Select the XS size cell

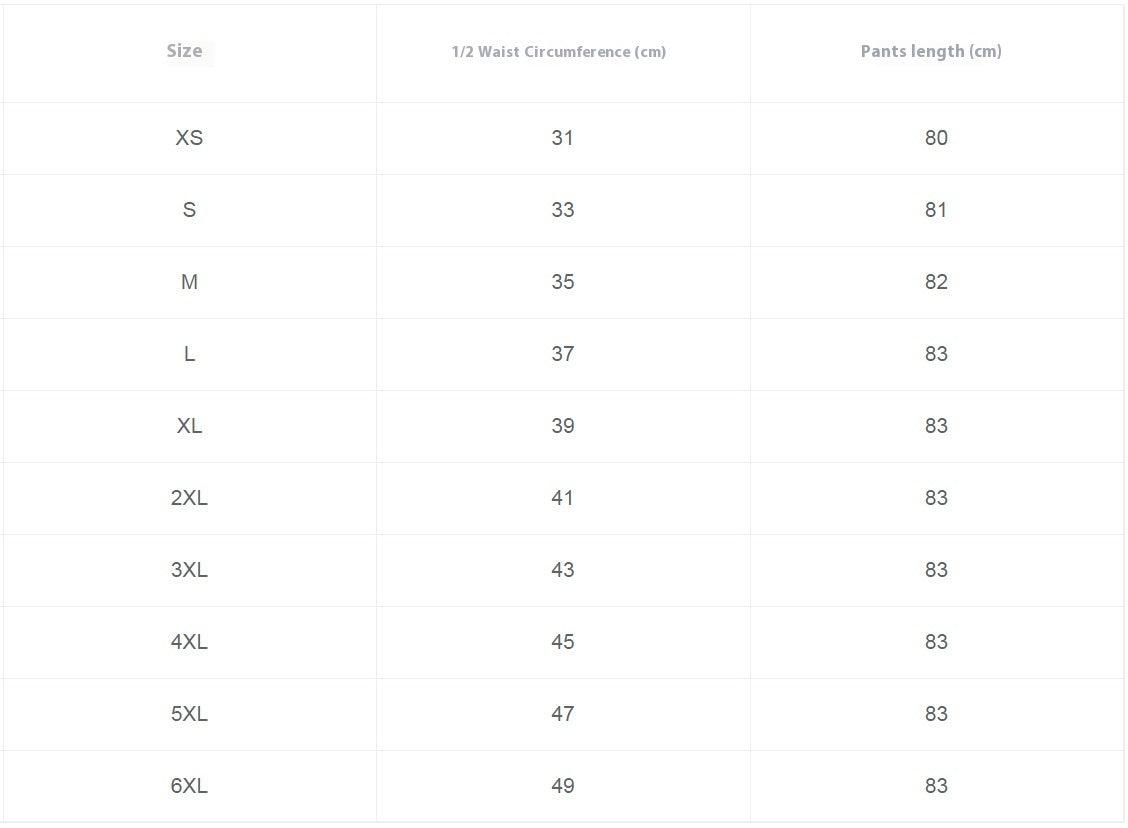189,138
